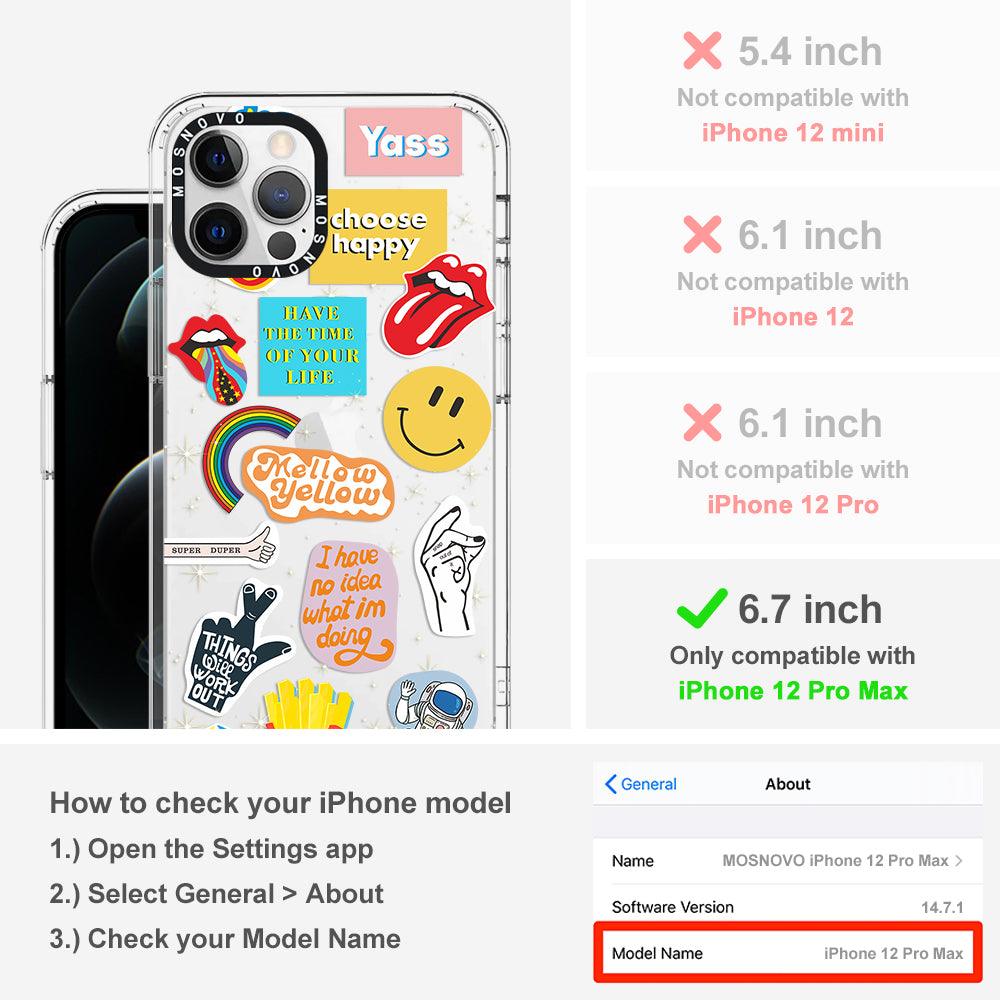Select the iPhone 12 Pro Max compatibility panel
Screen dimensions: 1000x1000
pyautogui.click(x=793, y=644)
